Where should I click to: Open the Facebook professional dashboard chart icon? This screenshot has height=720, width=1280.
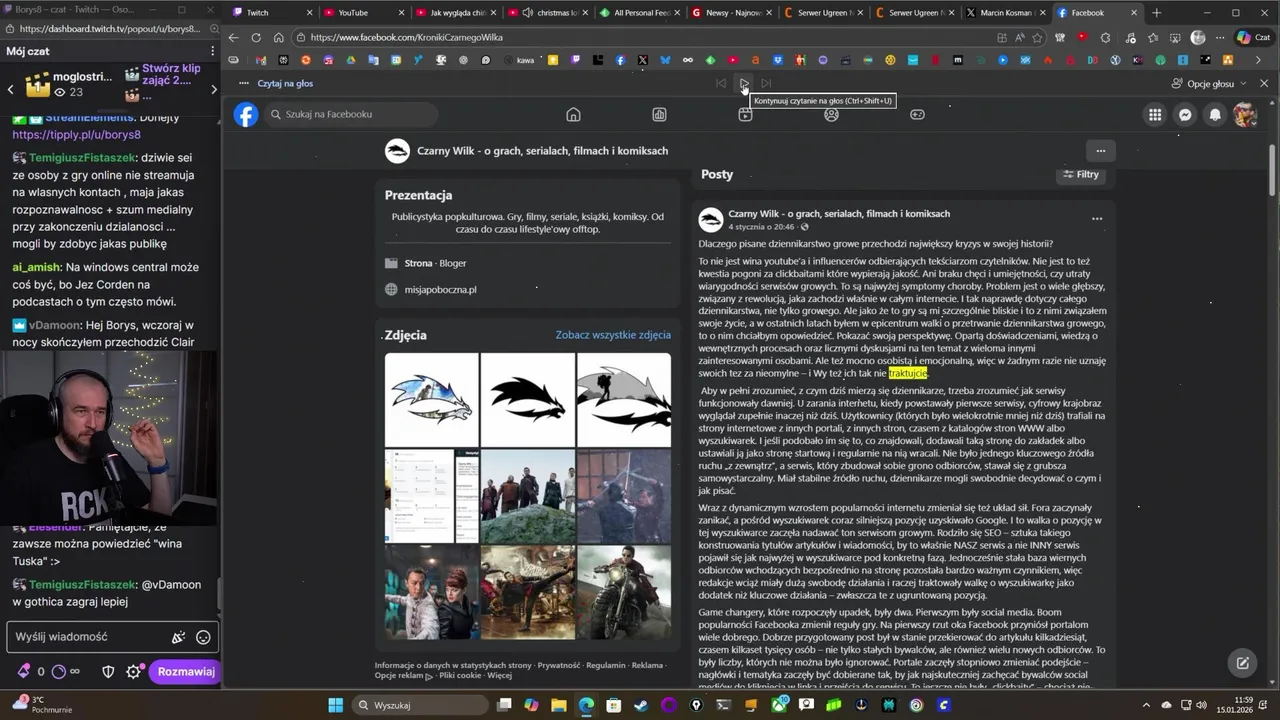tap(659, 114)
